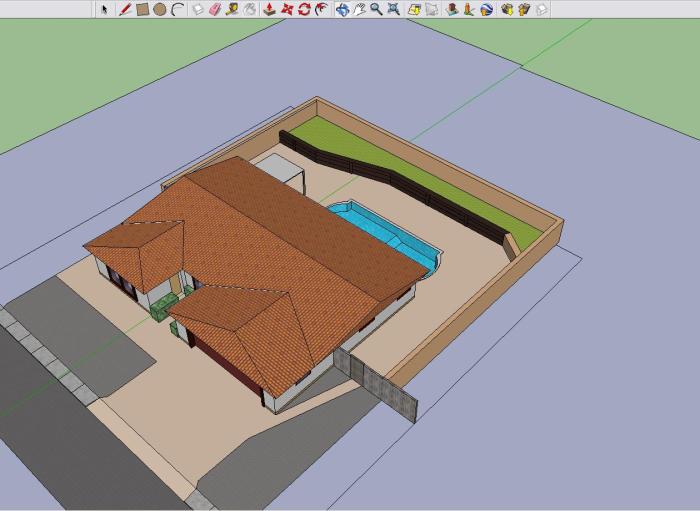Select the Arc tool
Viewport: 700px width, 511px height.
177,9
